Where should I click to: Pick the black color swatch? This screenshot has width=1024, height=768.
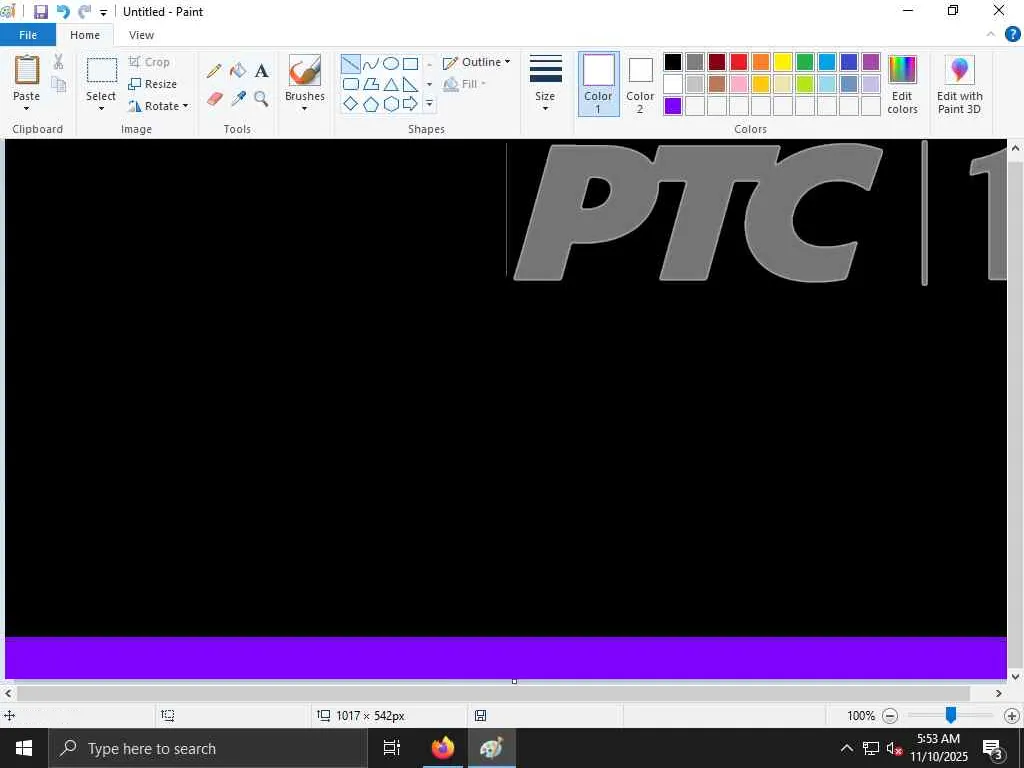point(673,62)
